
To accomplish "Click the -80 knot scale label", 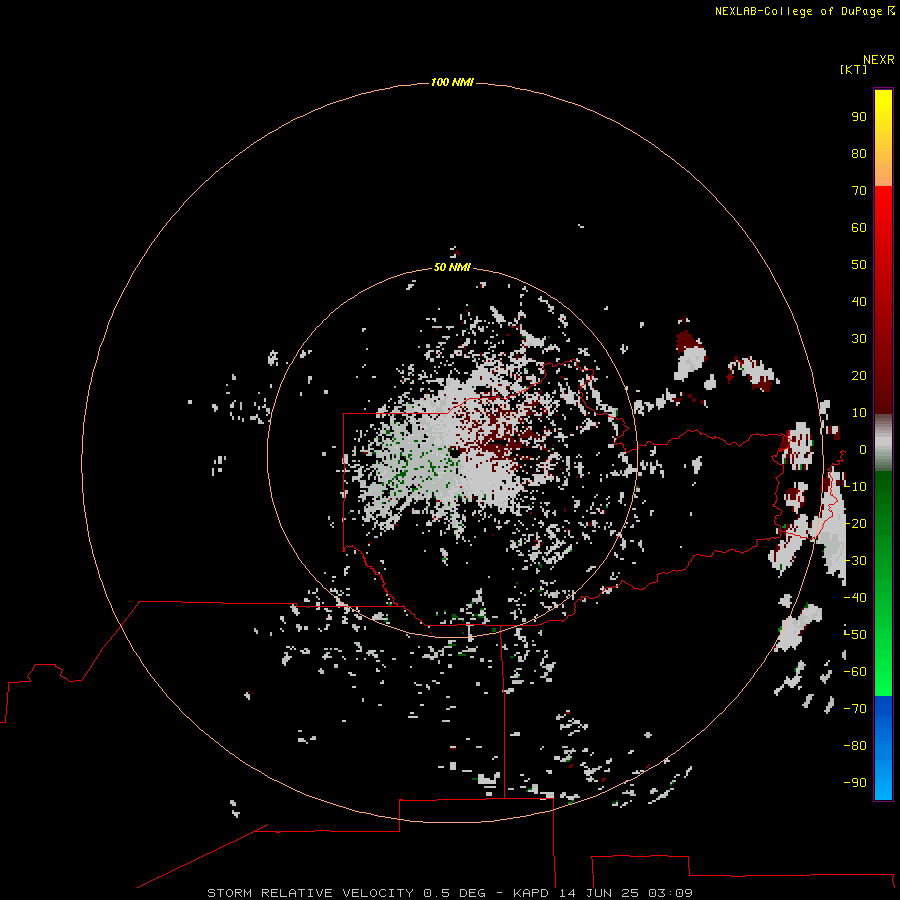I will pos(855,746).
